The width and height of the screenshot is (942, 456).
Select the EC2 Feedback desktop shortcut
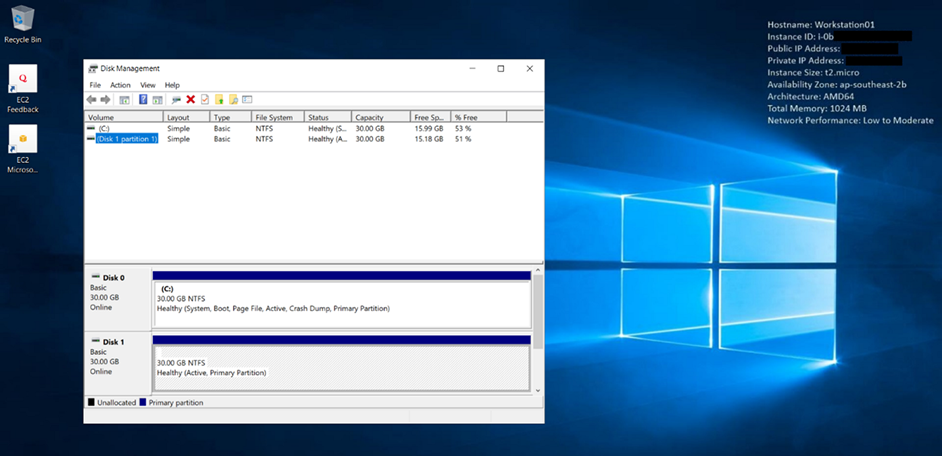point(23,89)
